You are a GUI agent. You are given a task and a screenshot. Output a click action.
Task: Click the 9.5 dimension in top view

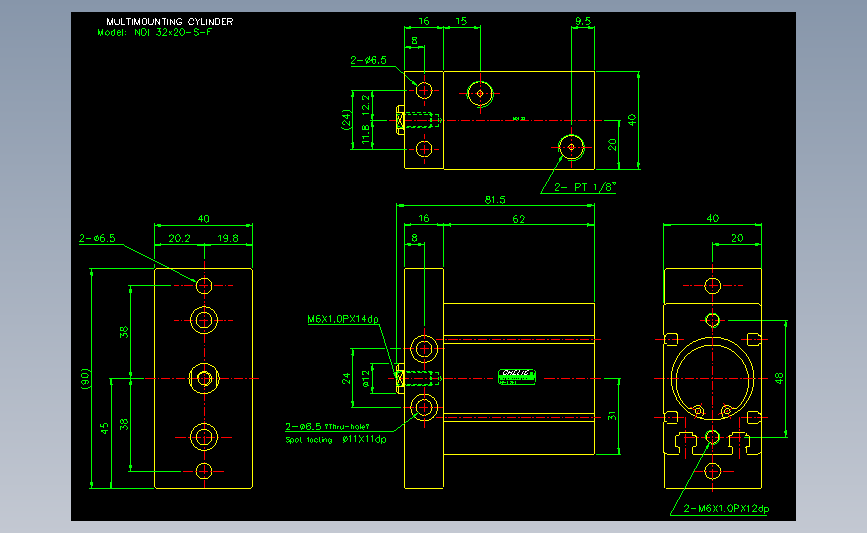coord(583,21)
